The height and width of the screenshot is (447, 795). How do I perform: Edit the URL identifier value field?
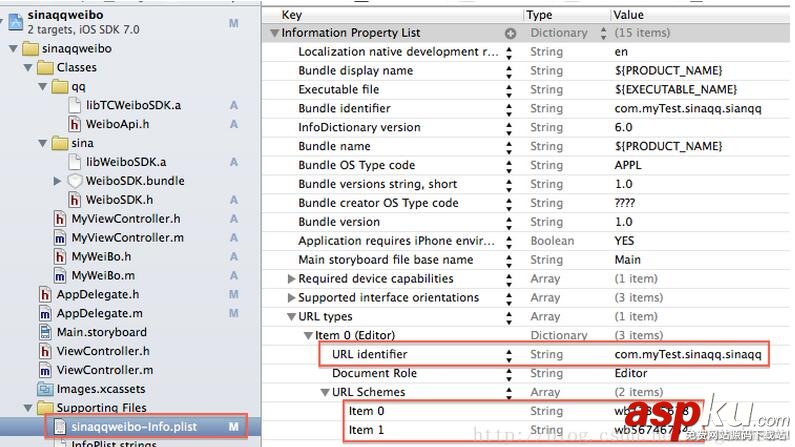[x=688, y=355]
